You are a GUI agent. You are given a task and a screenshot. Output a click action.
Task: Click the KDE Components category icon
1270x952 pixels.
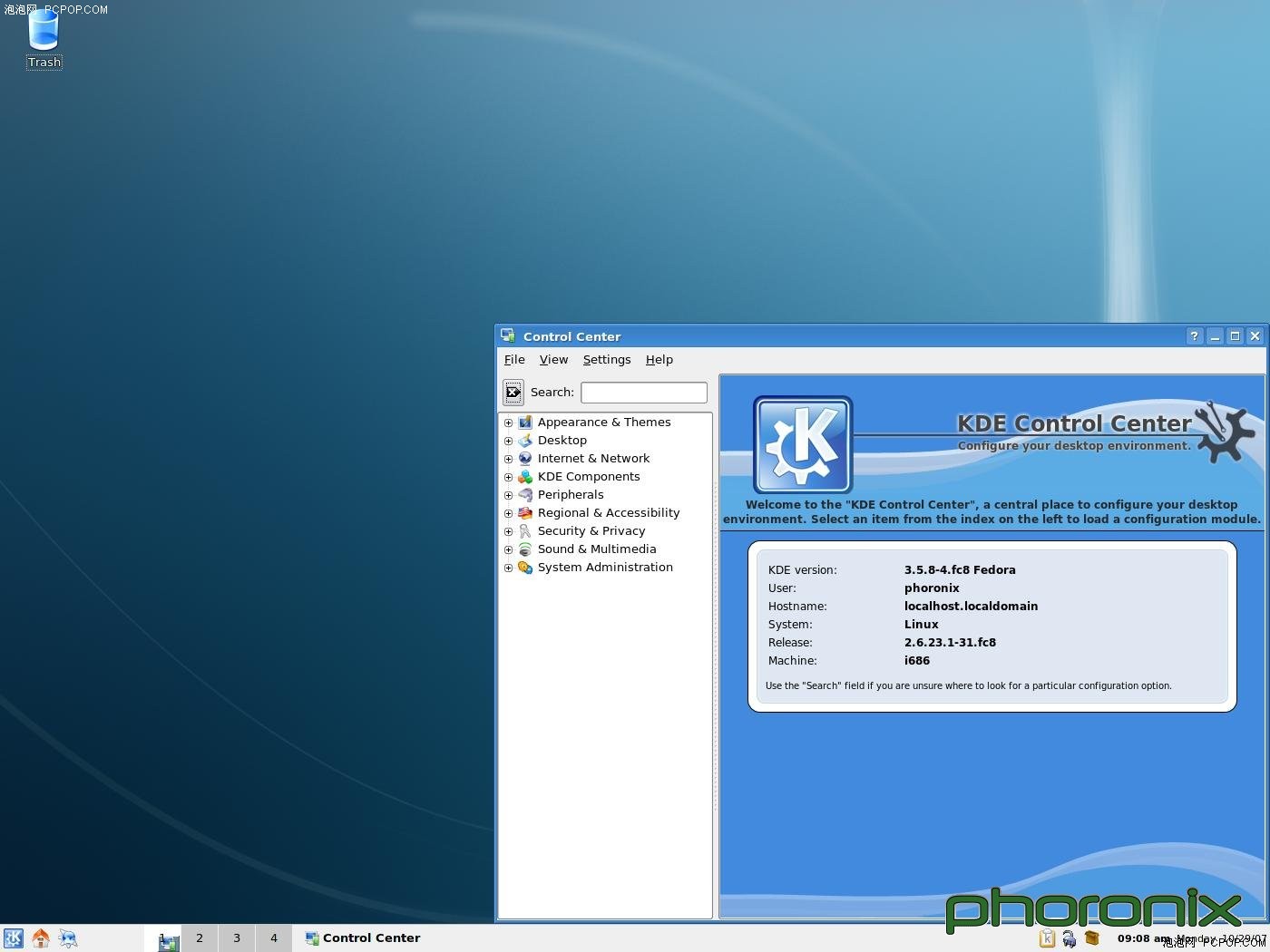[525, 477]
